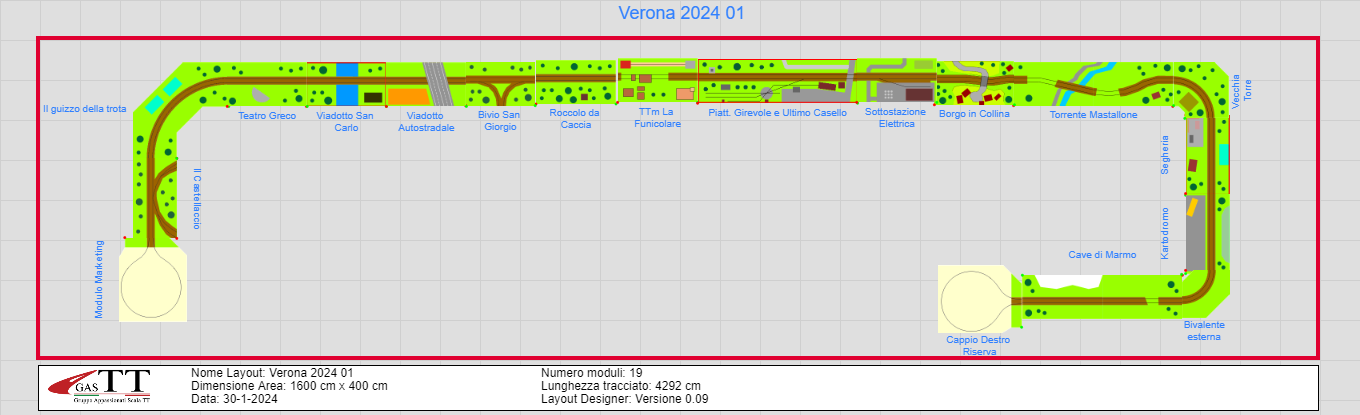Click the Cave di Marmo label

click(1102, 255)
